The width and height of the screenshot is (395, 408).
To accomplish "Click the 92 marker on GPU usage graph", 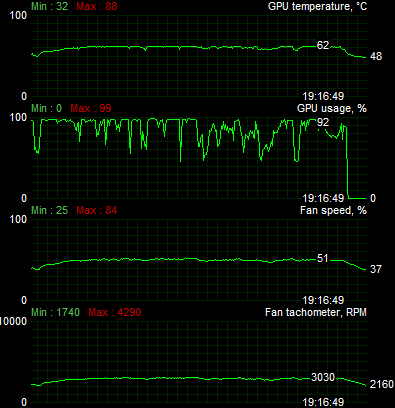I will (323, 122).
